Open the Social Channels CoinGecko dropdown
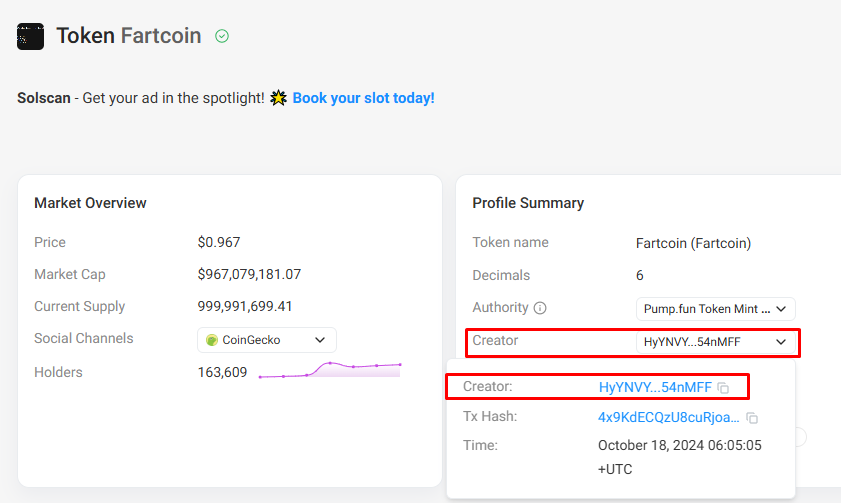Screen dimensions: 841x503 tap(267, 340)
